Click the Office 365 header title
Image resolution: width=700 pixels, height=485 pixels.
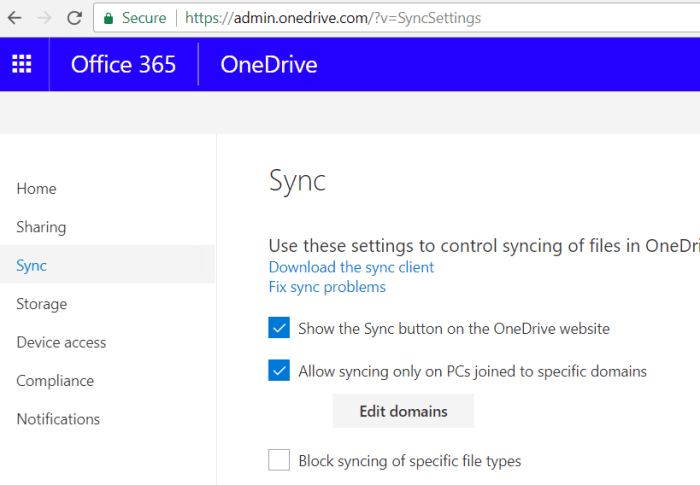[123, 65]
